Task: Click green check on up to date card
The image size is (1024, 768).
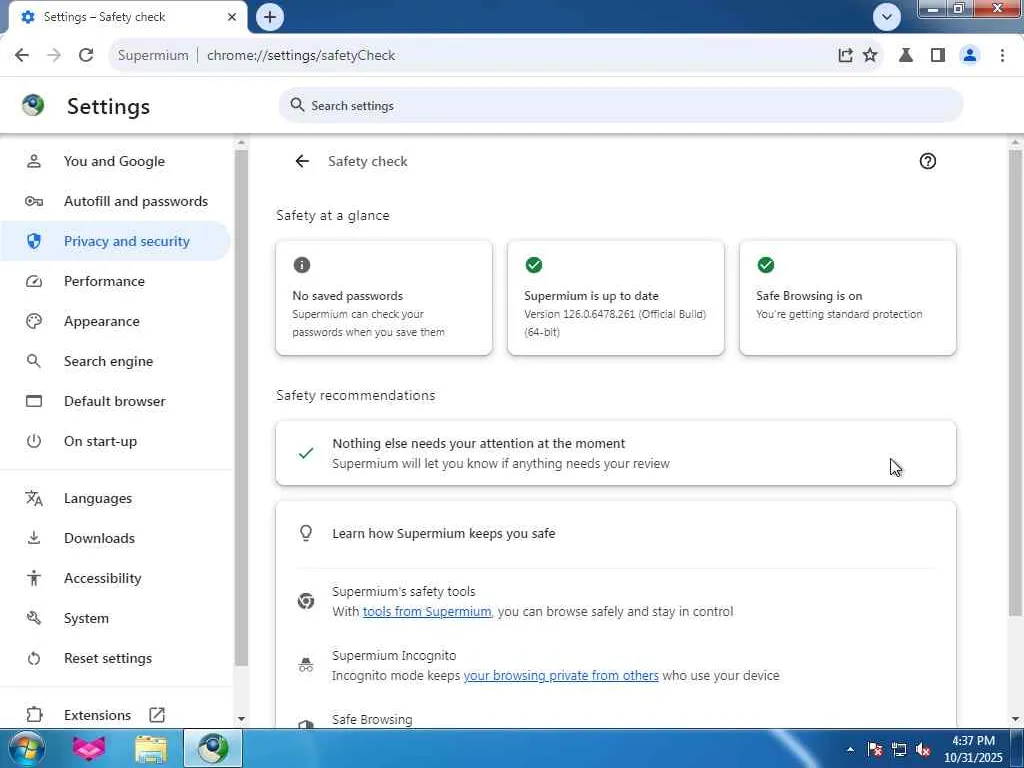Action: click(534, 264)
